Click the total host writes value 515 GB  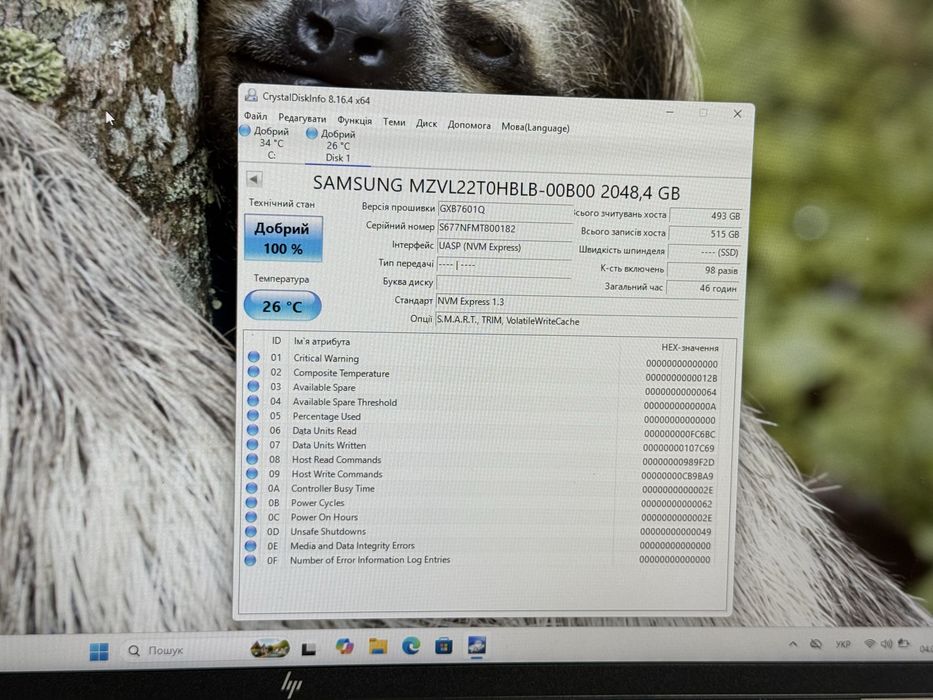(705, 235)
